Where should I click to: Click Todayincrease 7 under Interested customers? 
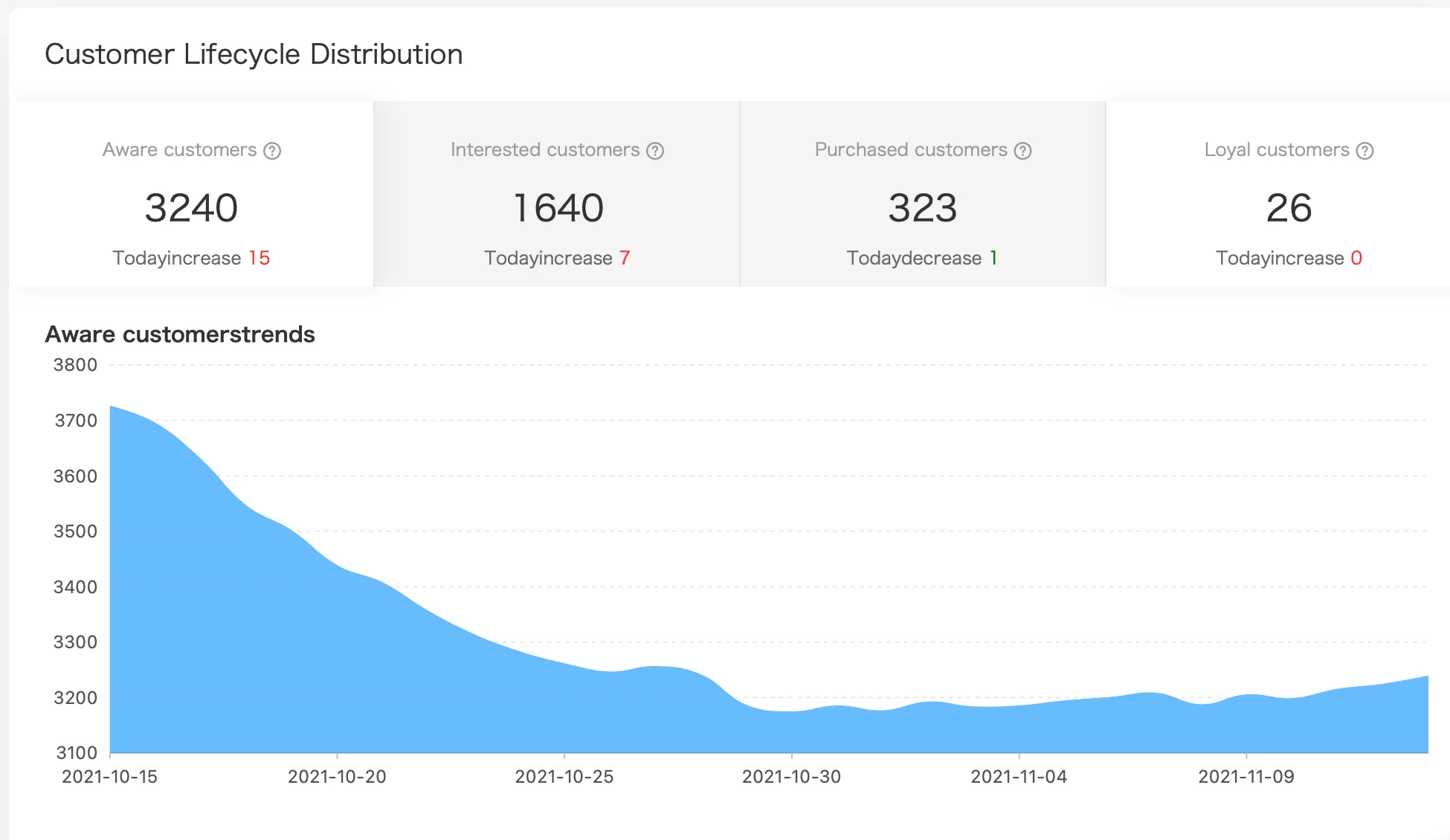(557, 258)
